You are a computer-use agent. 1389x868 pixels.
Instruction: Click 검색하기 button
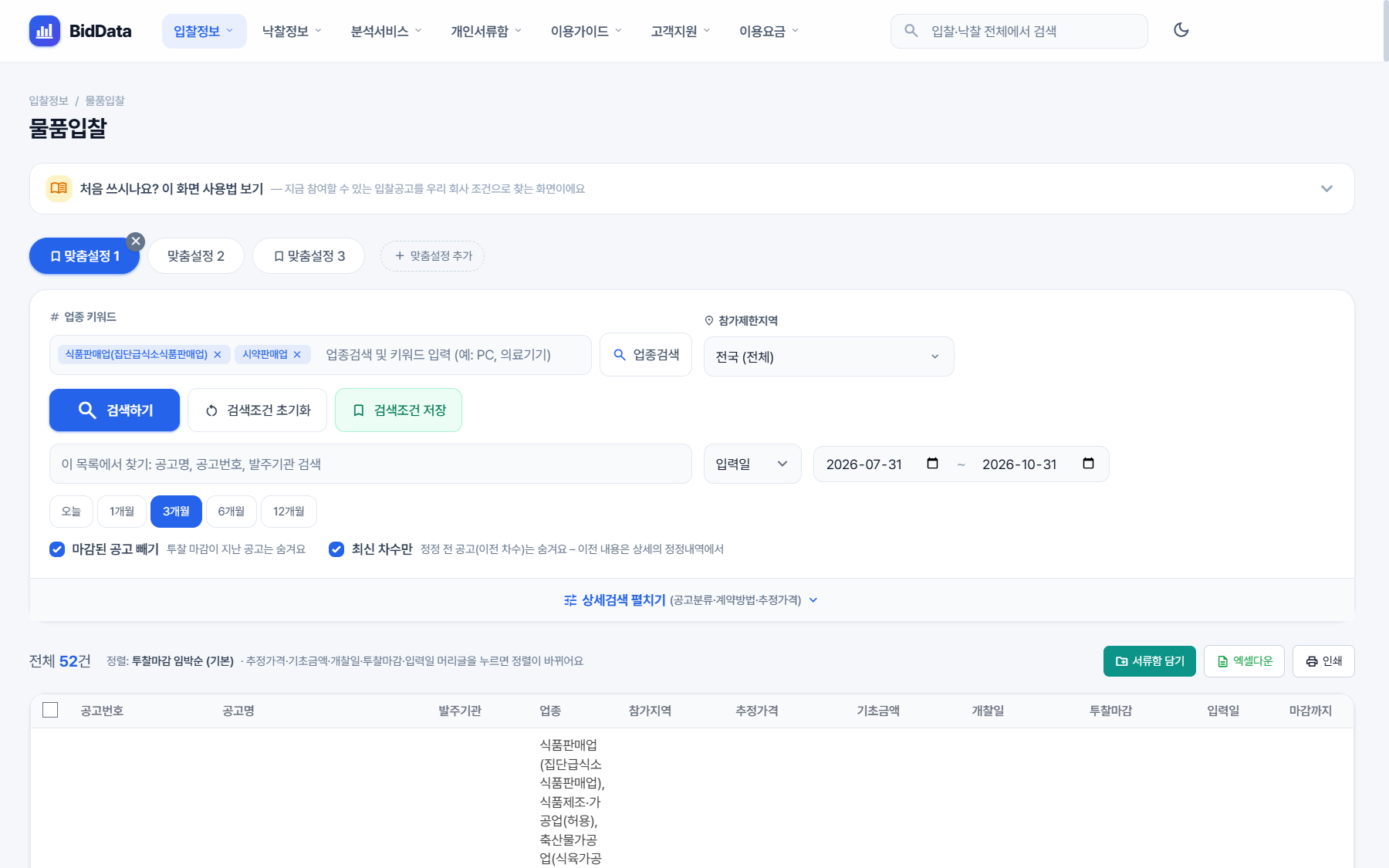click(114, 410)
